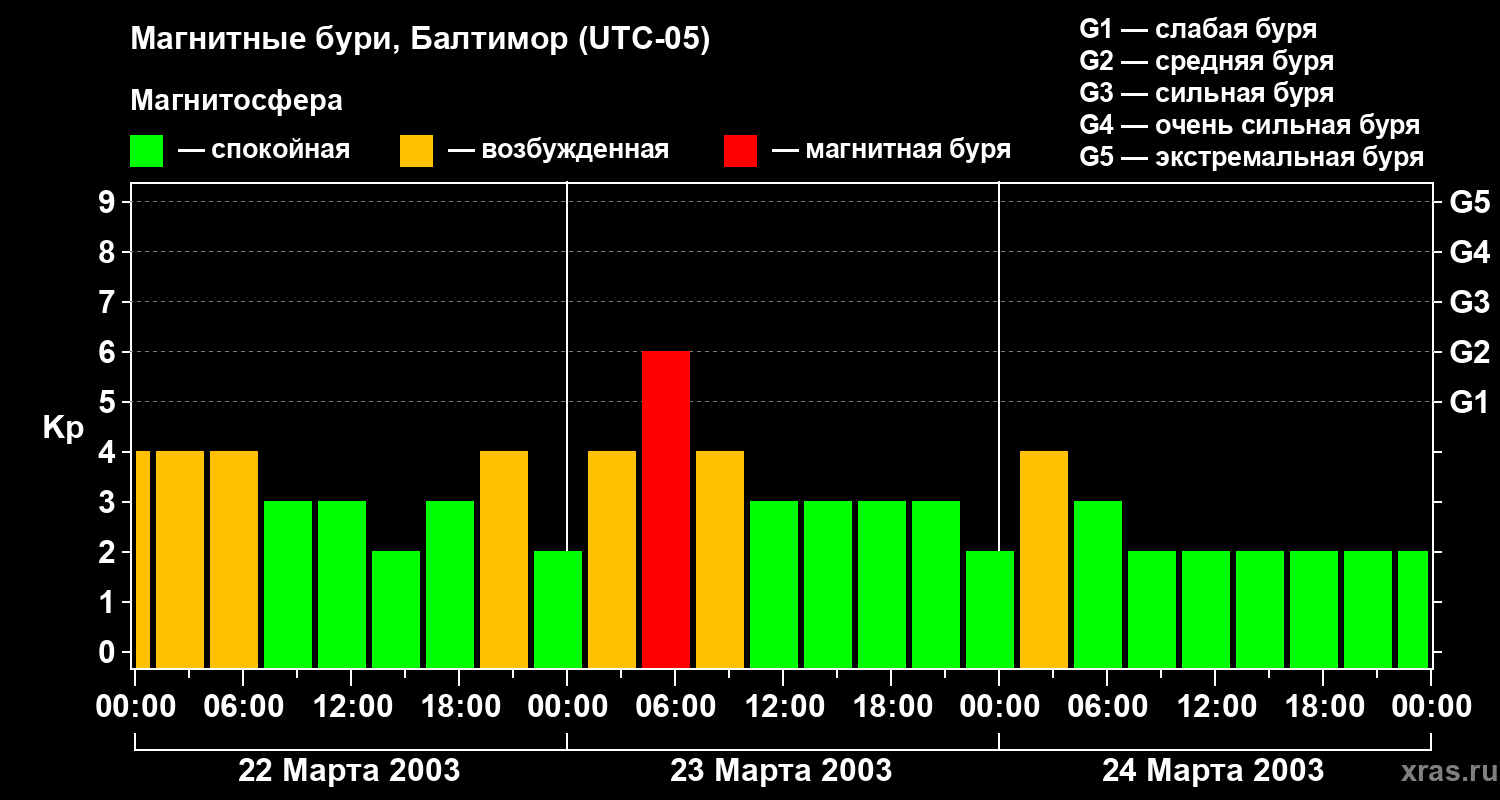Click the red "магнитная буря" legend swatch
This screenshot has height=800, width=1500.
pyautogui.click(x=740, y=151)
